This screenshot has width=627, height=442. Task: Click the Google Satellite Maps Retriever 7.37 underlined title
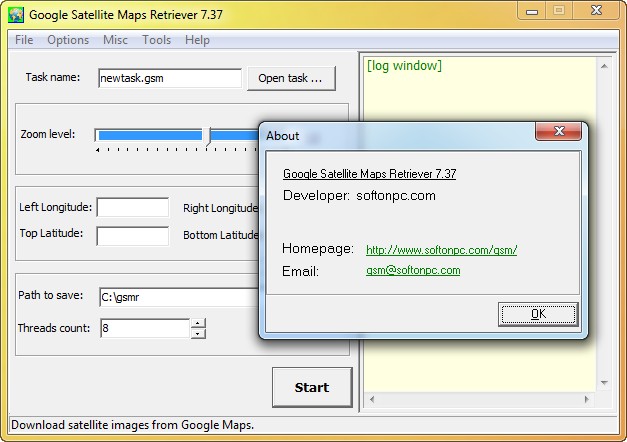point(369,174)
